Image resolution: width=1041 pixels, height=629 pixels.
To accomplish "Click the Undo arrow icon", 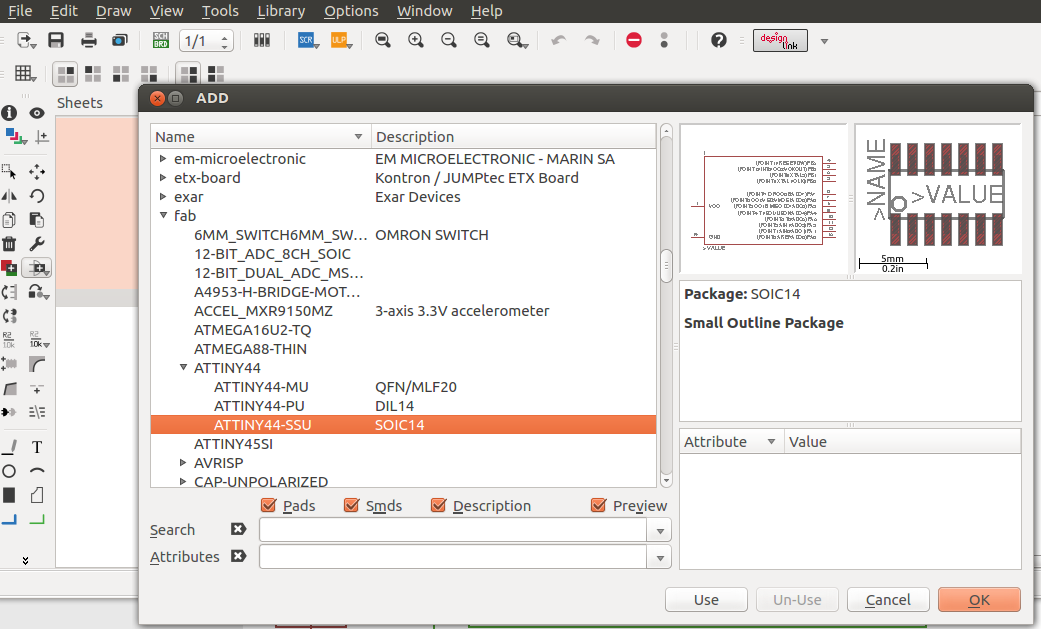I will pos(558,41).
